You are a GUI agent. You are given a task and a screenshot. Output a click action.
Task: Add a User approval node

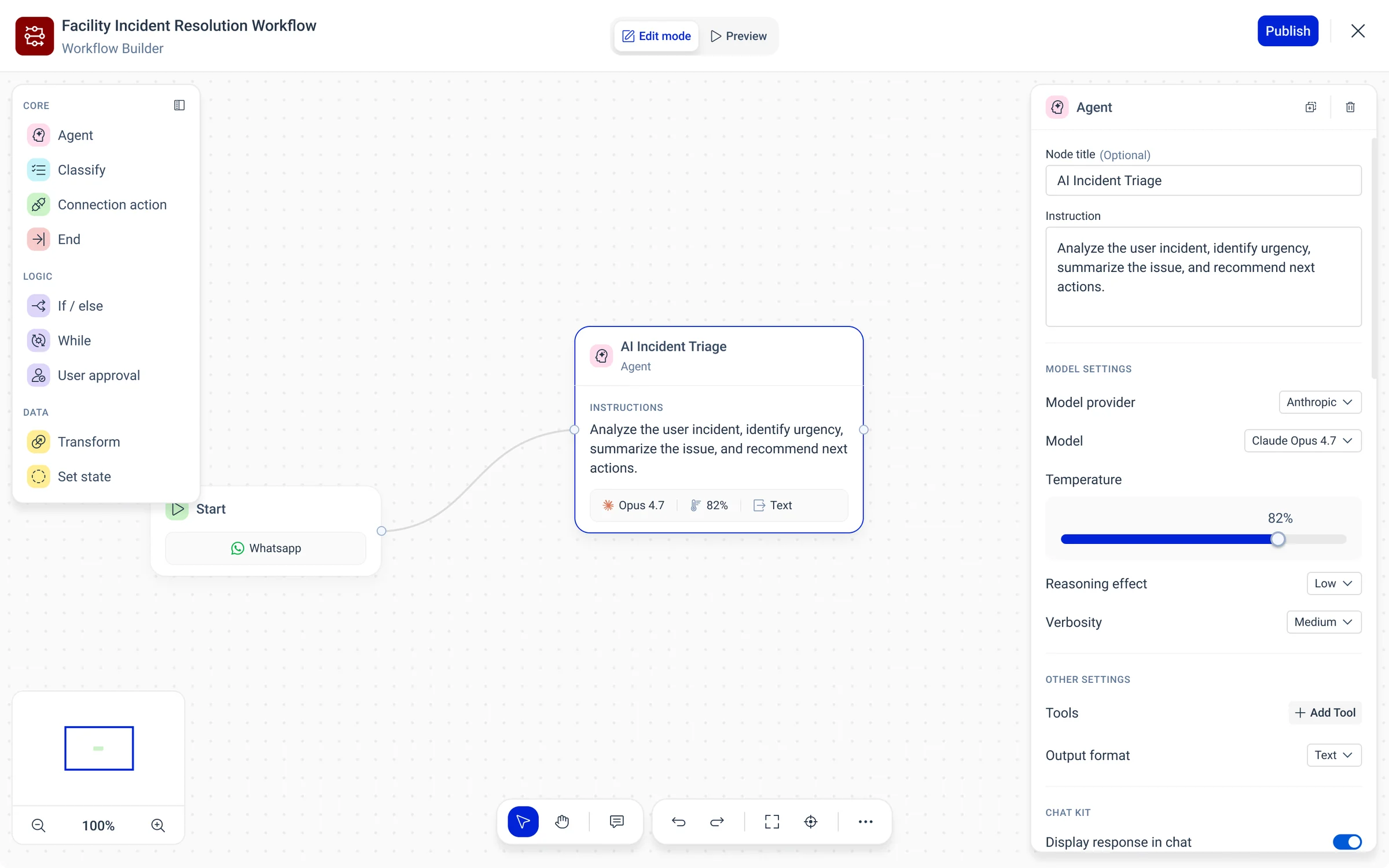pyautogui.click(x=106, y=375)
